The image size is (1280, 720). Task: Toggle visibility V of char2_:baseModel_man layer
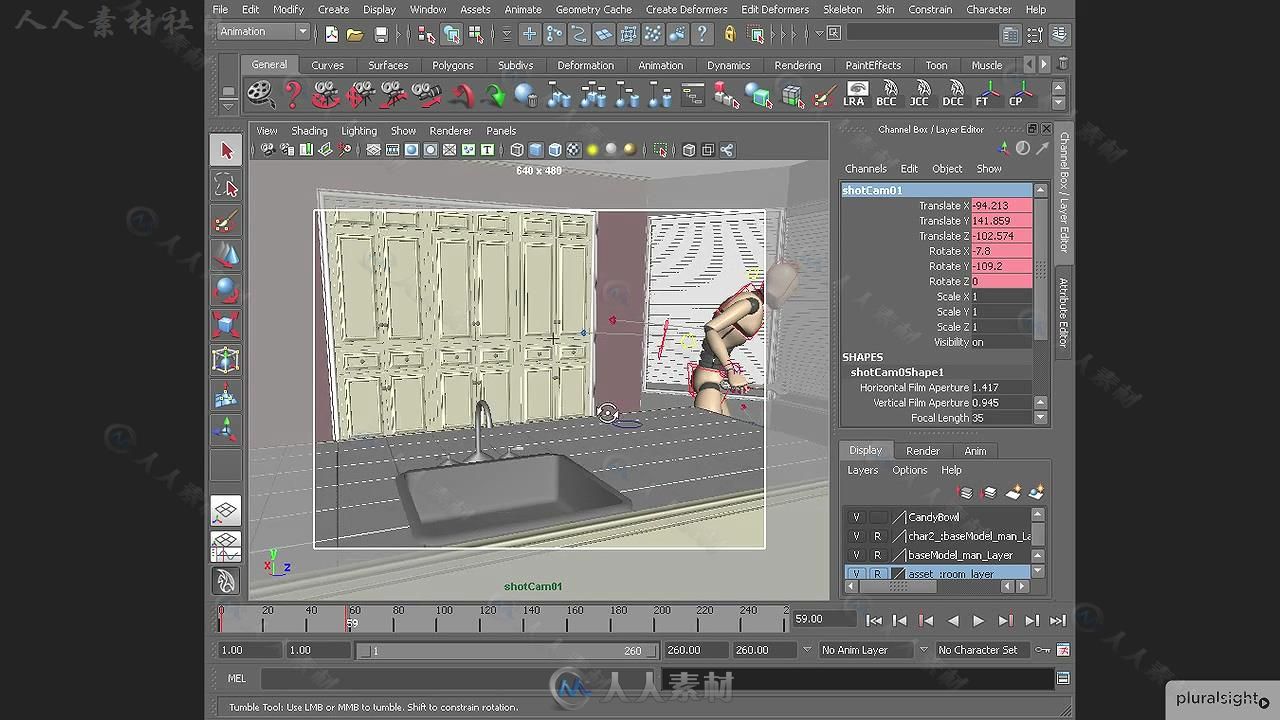pyautogui.click(x=855, y=536)
